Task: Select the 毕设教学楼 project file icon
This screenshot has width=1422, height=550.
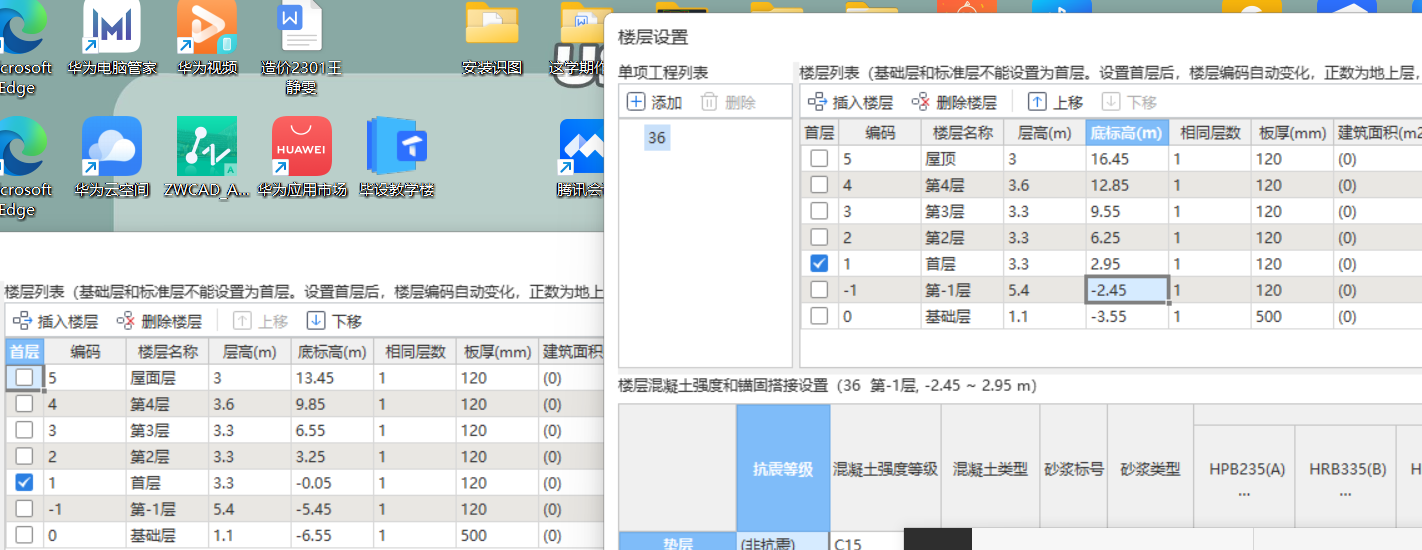Action: point(397,157)
